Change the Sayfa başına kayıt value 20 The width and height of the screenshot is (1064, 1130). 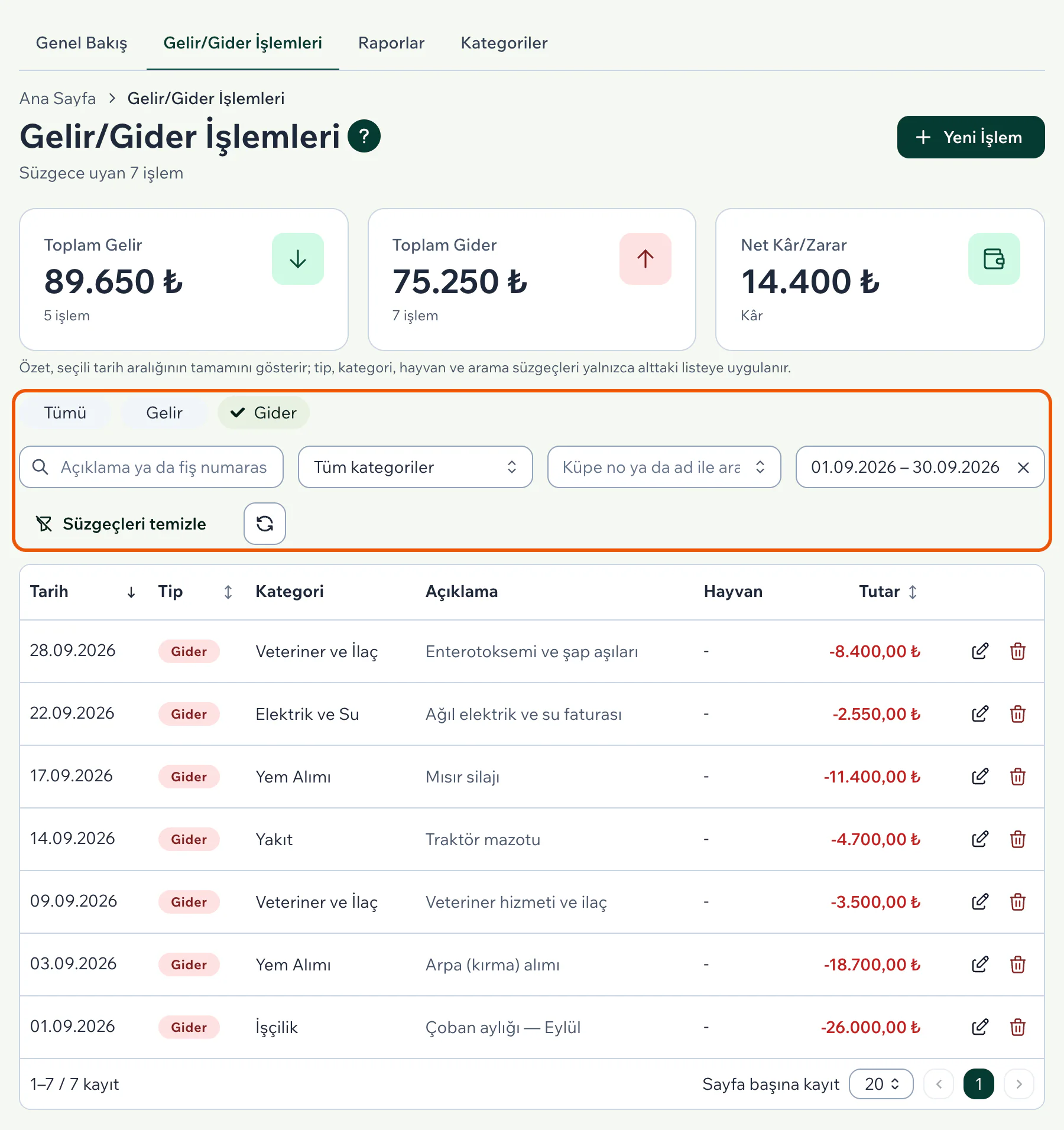tap(881, 1084)
